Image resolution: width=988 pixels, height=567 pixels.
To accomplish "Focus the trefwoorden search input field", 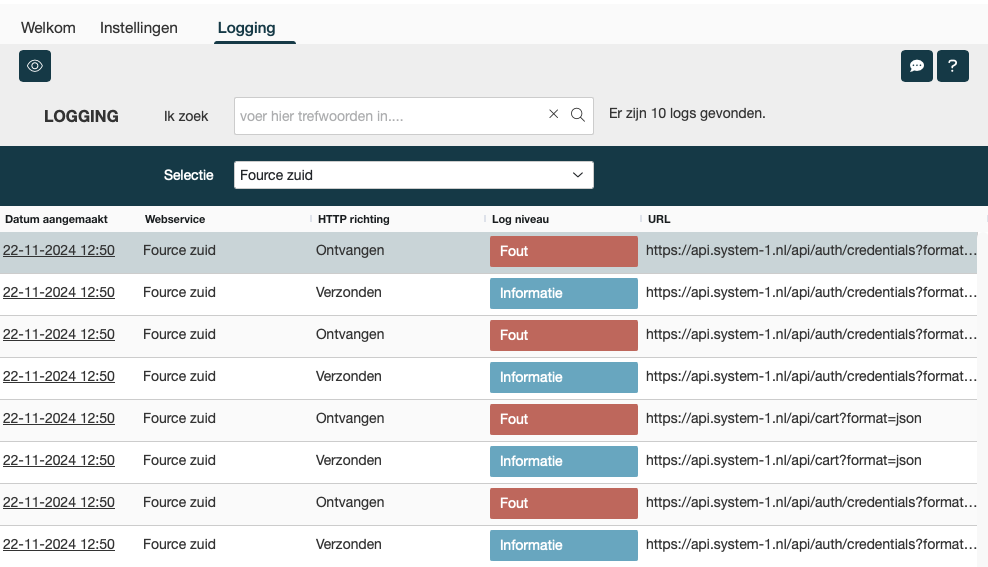I will (x=390, y=116).
